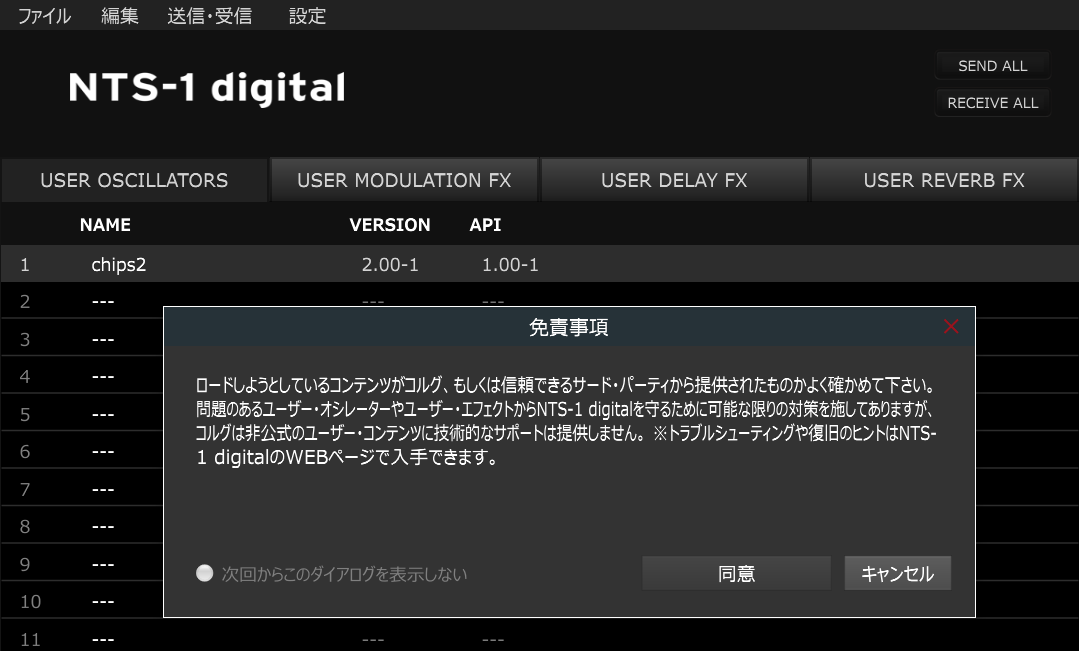Switch to USER REVERB FX tab
This screenshot has width=1079, height=651.
click(x=944, y=180)
